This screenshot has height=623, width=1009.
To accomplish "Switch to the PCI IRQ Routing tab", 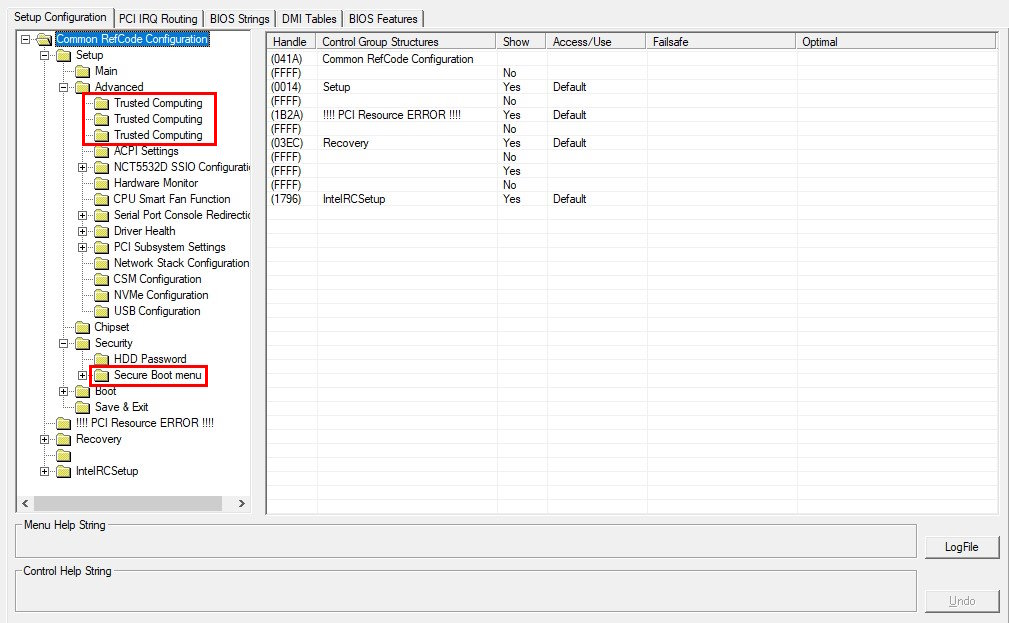I will (158, 19).
